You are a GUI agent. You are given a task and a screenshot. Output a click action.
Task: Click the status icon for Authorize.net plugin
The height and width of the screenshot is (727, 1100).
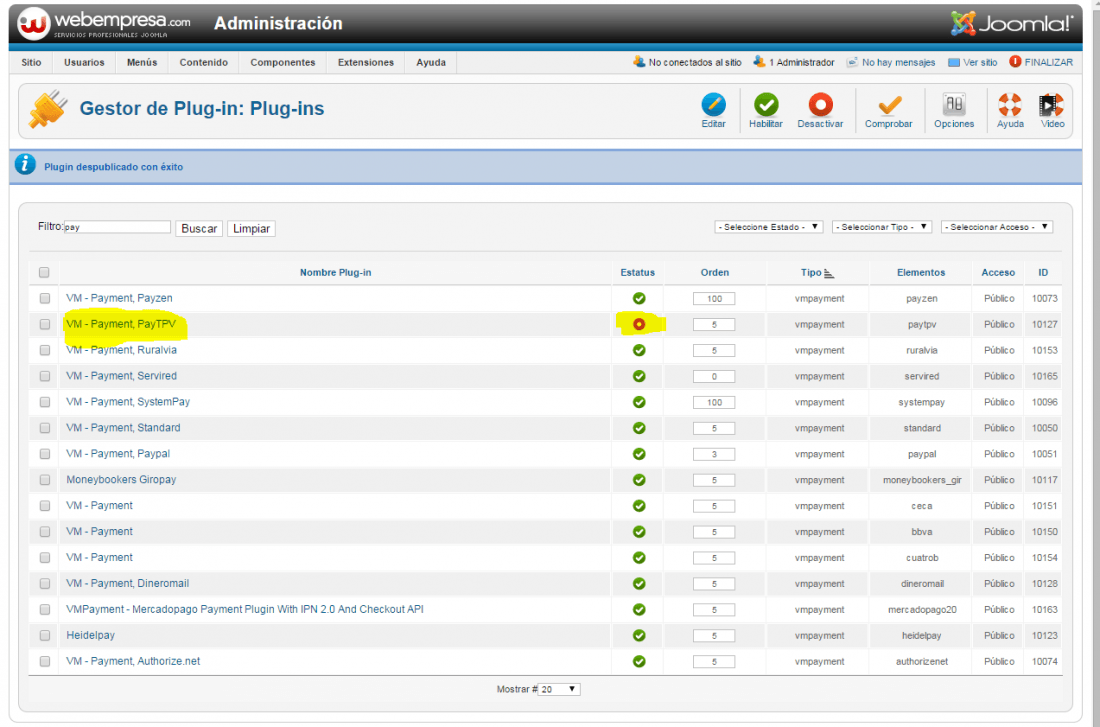[x=639, y=662]
